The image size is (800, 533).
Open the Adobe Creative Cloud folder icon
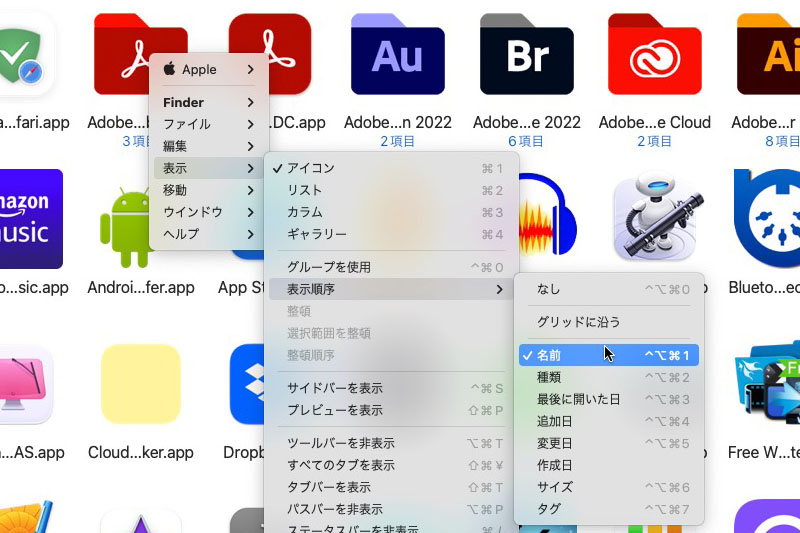click(655, 54)
